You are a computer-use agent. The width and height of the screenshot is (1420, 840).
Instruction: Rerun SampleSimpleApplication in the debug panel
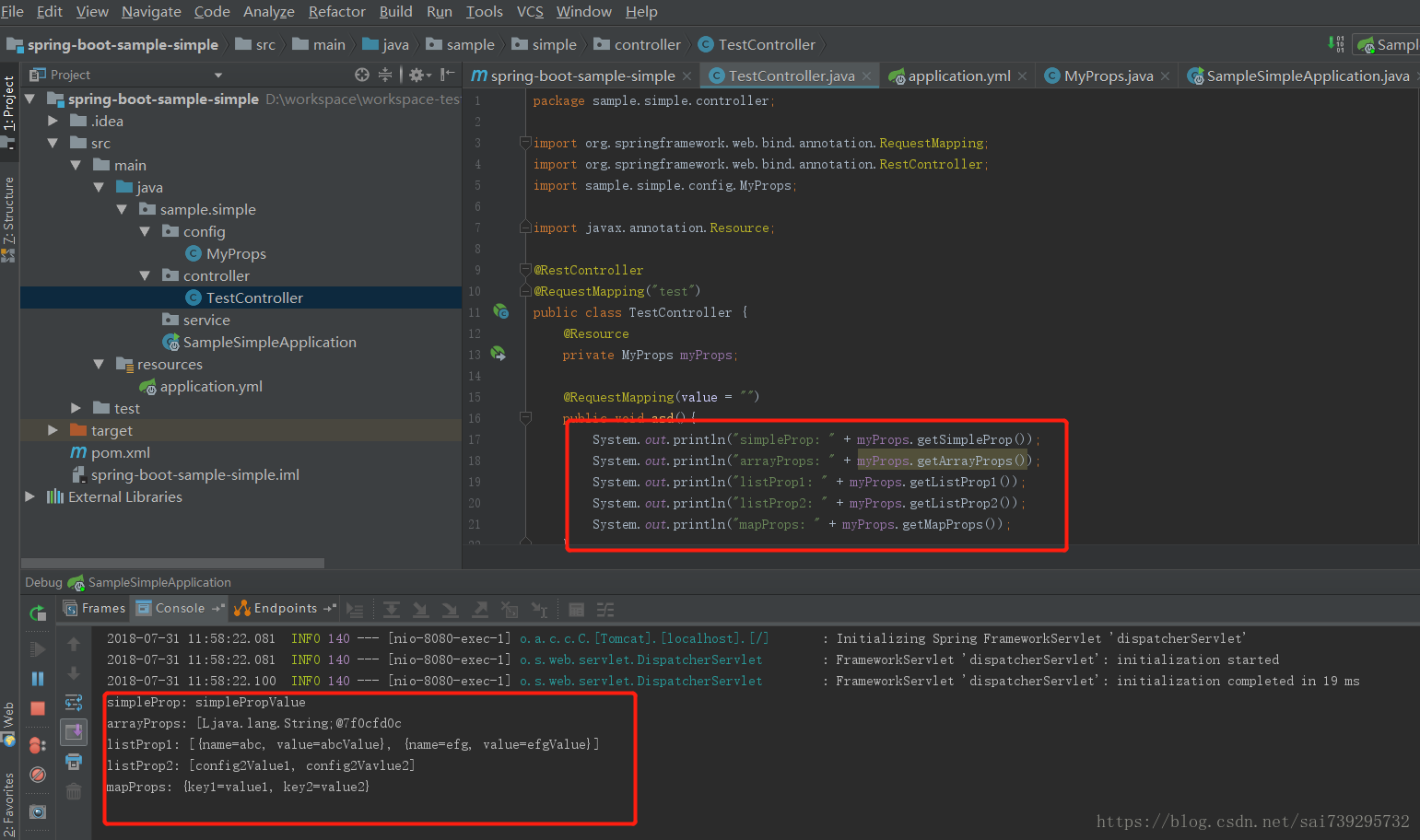(38, 612)
